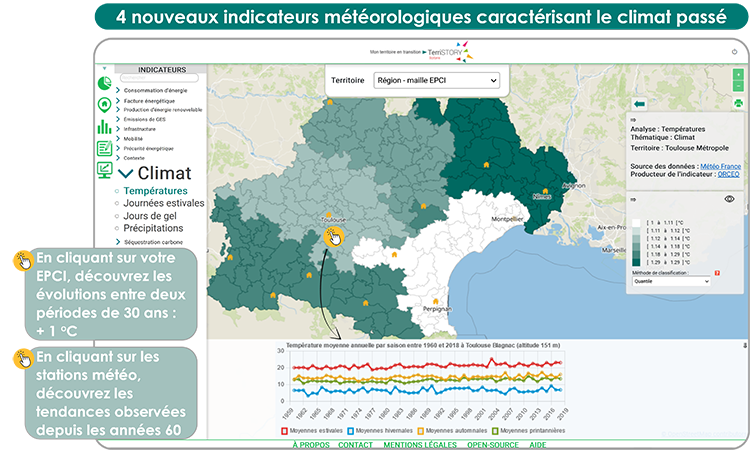
Task: Click the monitor chart sidebar icon
Action: [x=104, y=170]
